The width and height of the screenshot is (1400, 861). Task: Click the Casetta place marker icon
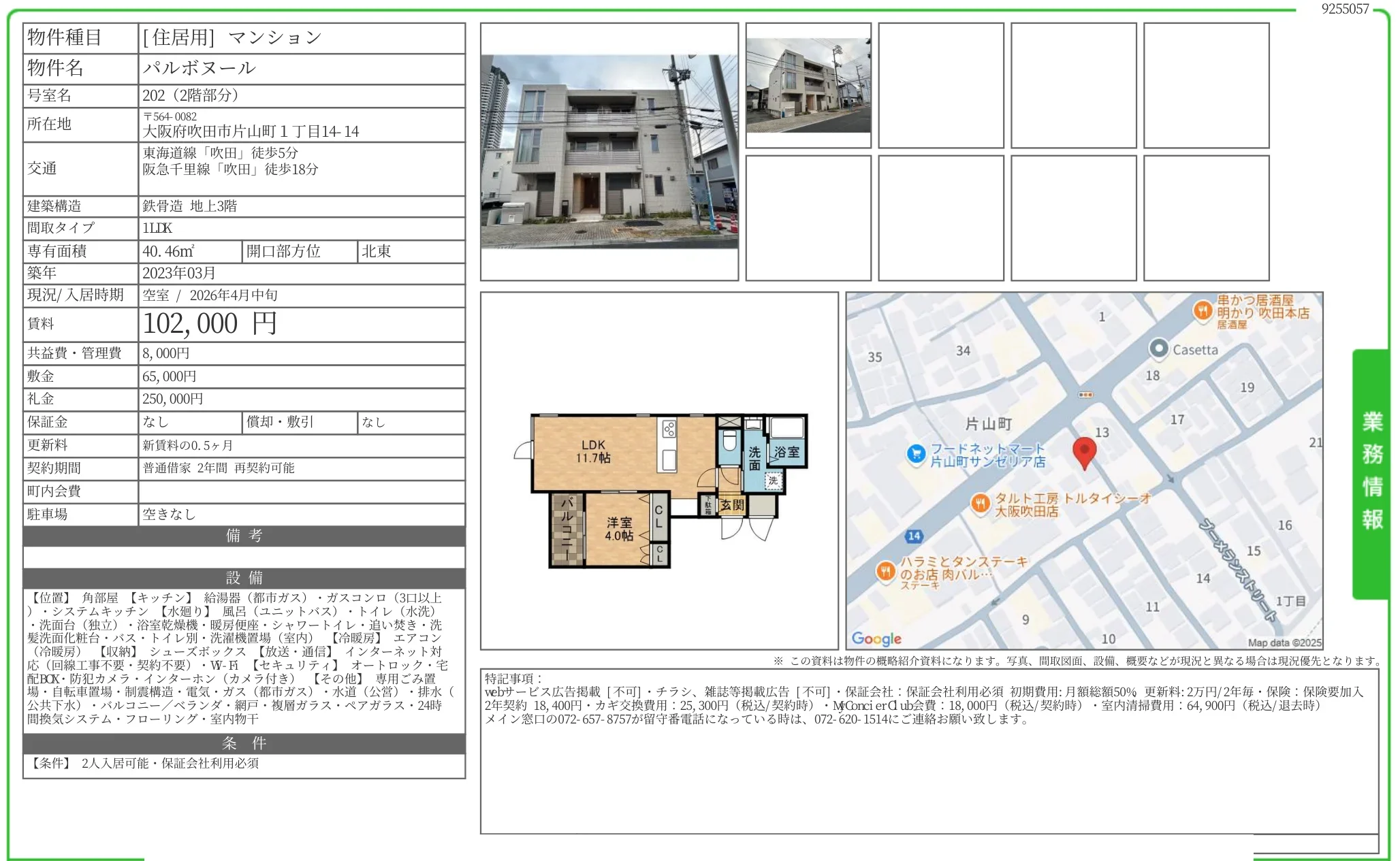pos(1158,349)
